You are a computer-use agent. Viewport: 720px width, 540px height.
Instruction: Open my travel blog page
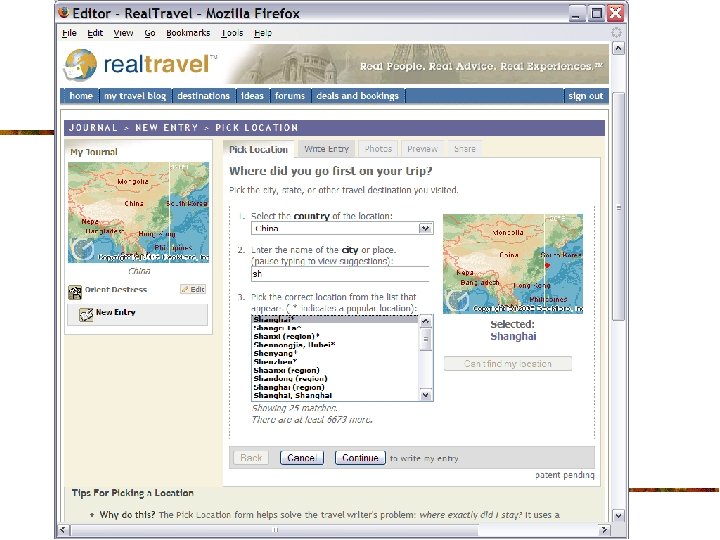pos(135,96)
